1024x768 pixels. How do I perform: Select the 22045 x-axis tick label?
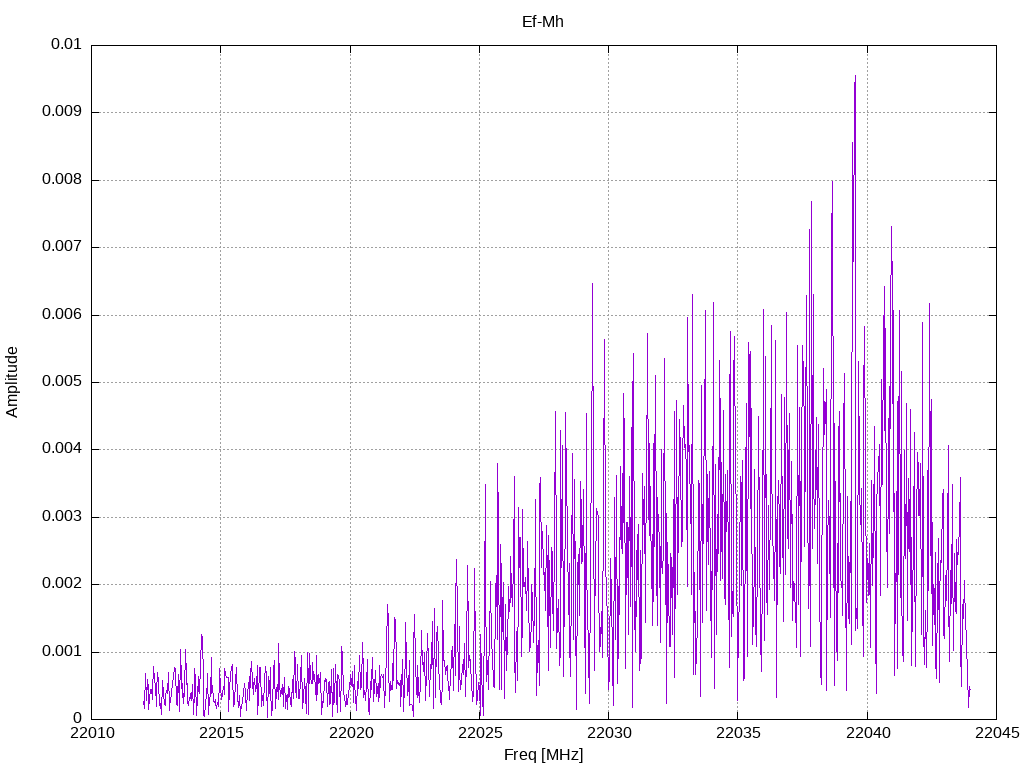(996, 734)
